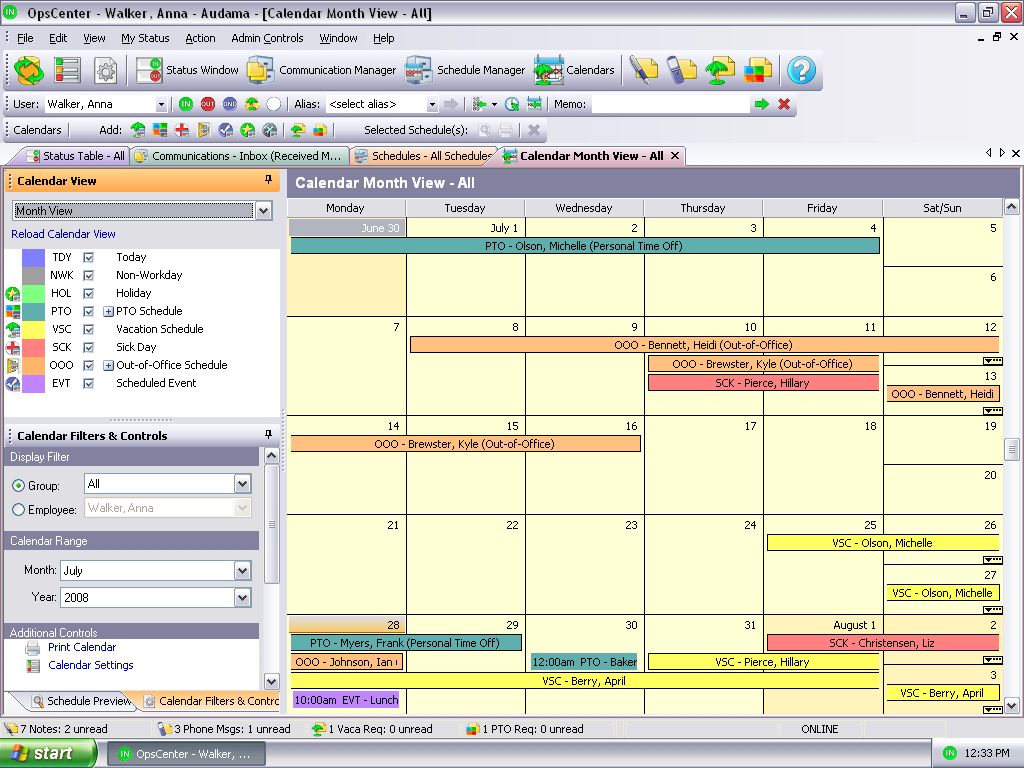Viewport: 1024px width, 768px height.
Task: Click the Print Calendar link
Action: click(x=82, y=647)
